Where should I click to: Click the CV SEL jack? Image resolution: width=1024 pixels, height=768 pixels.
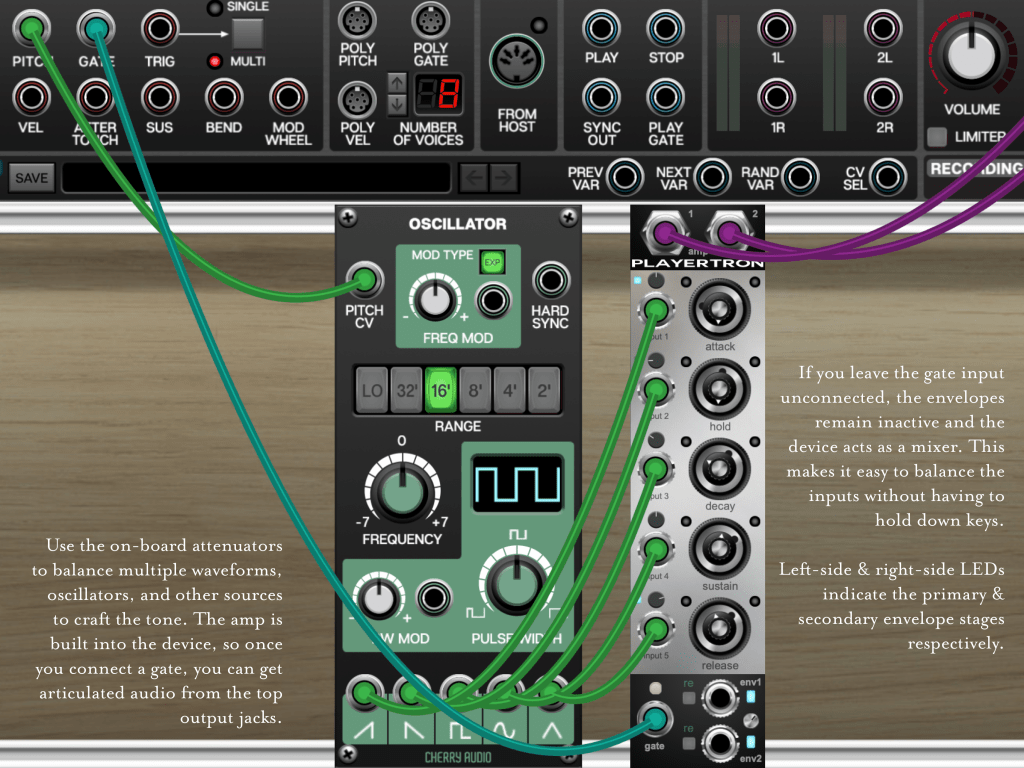point(884,177)
